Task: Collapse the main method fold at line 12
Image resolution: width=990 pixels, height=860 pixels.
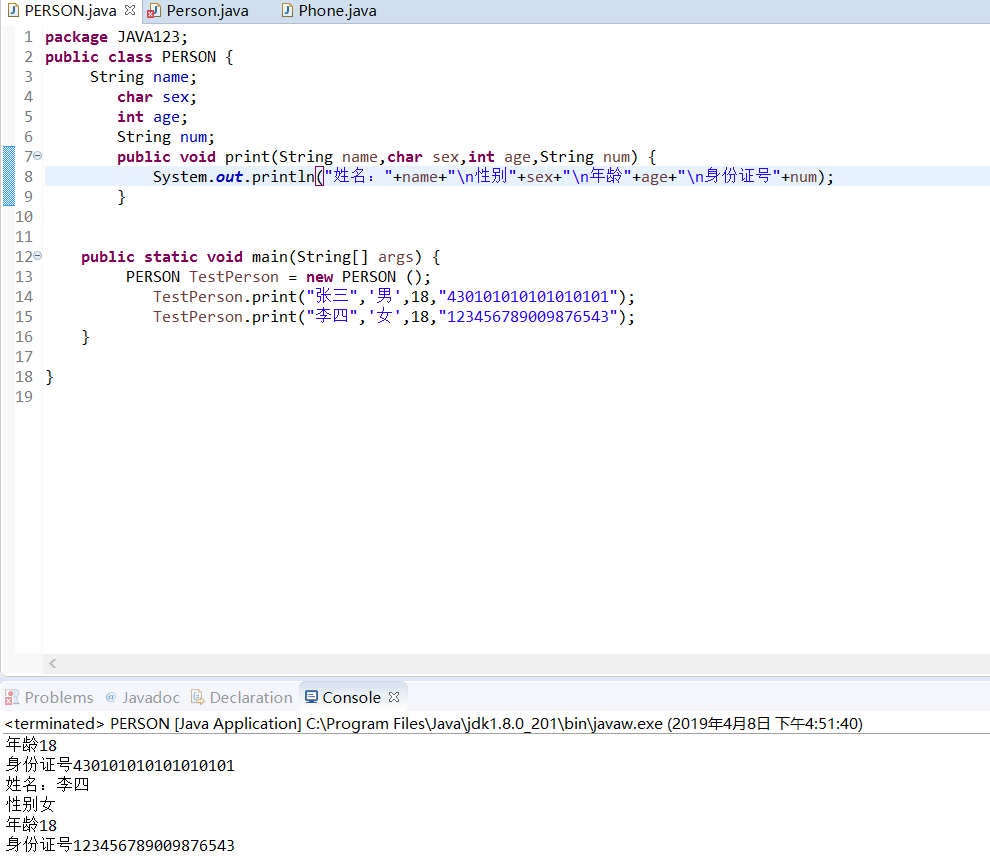Action: coord(37,256)
